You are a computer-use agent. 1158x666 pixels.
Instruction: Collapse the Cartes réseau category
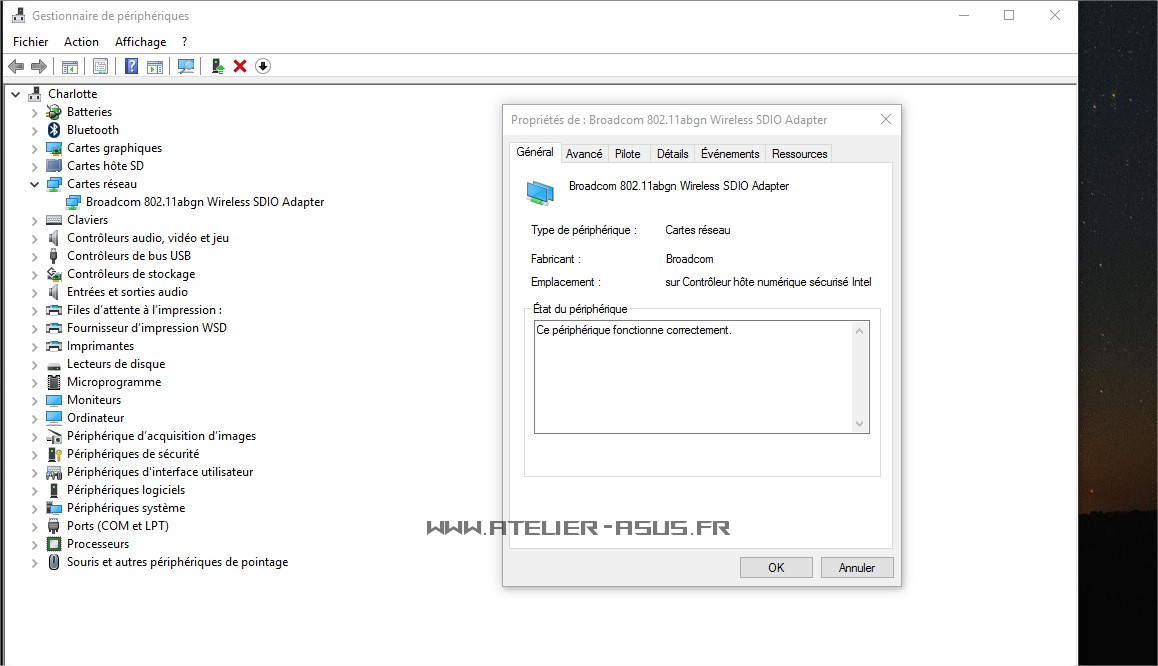click(x=34, y=184)
